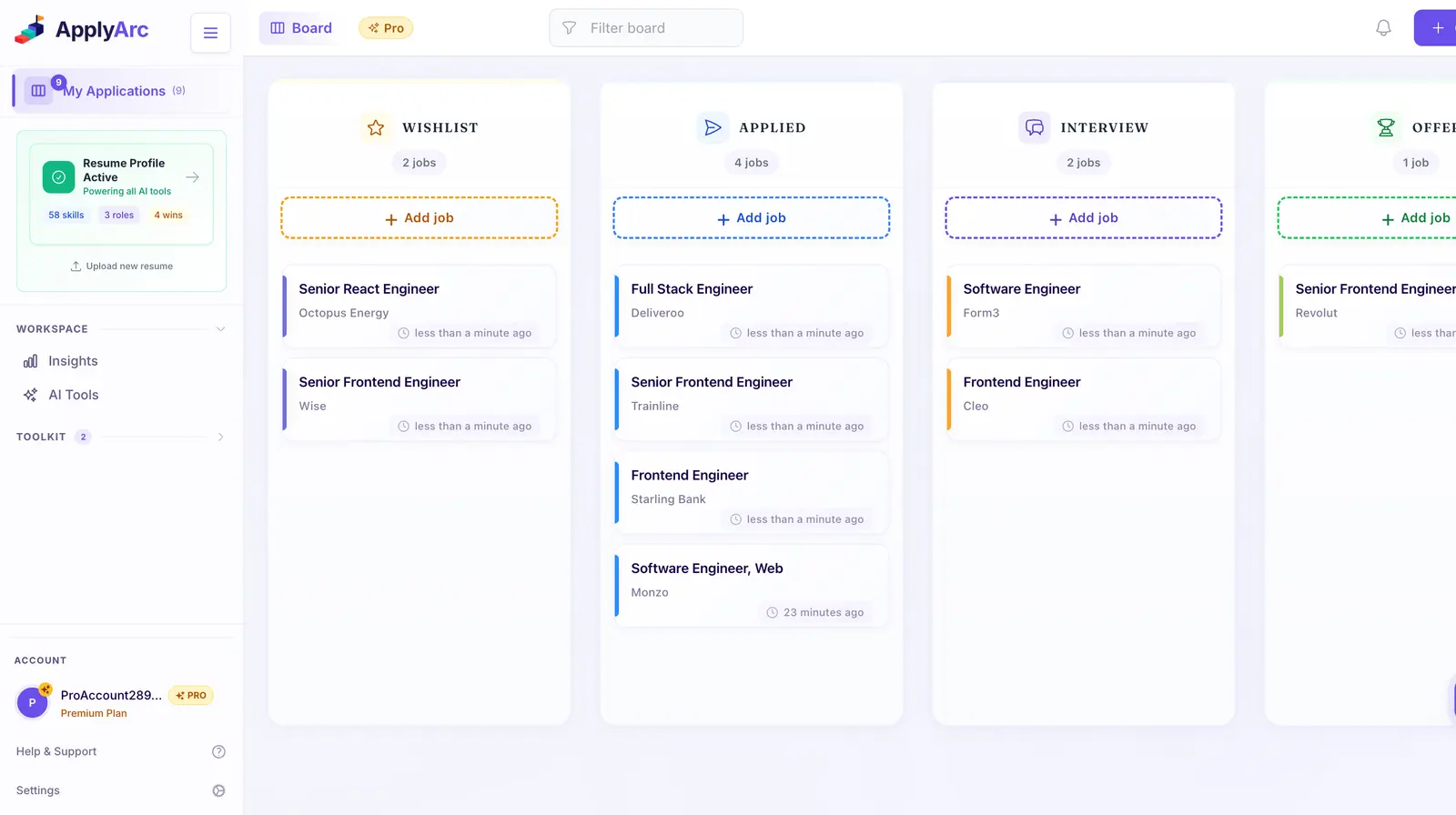Click the 58 skills tag
Viewport: 1456px width, 815px height.
point(66,216)
